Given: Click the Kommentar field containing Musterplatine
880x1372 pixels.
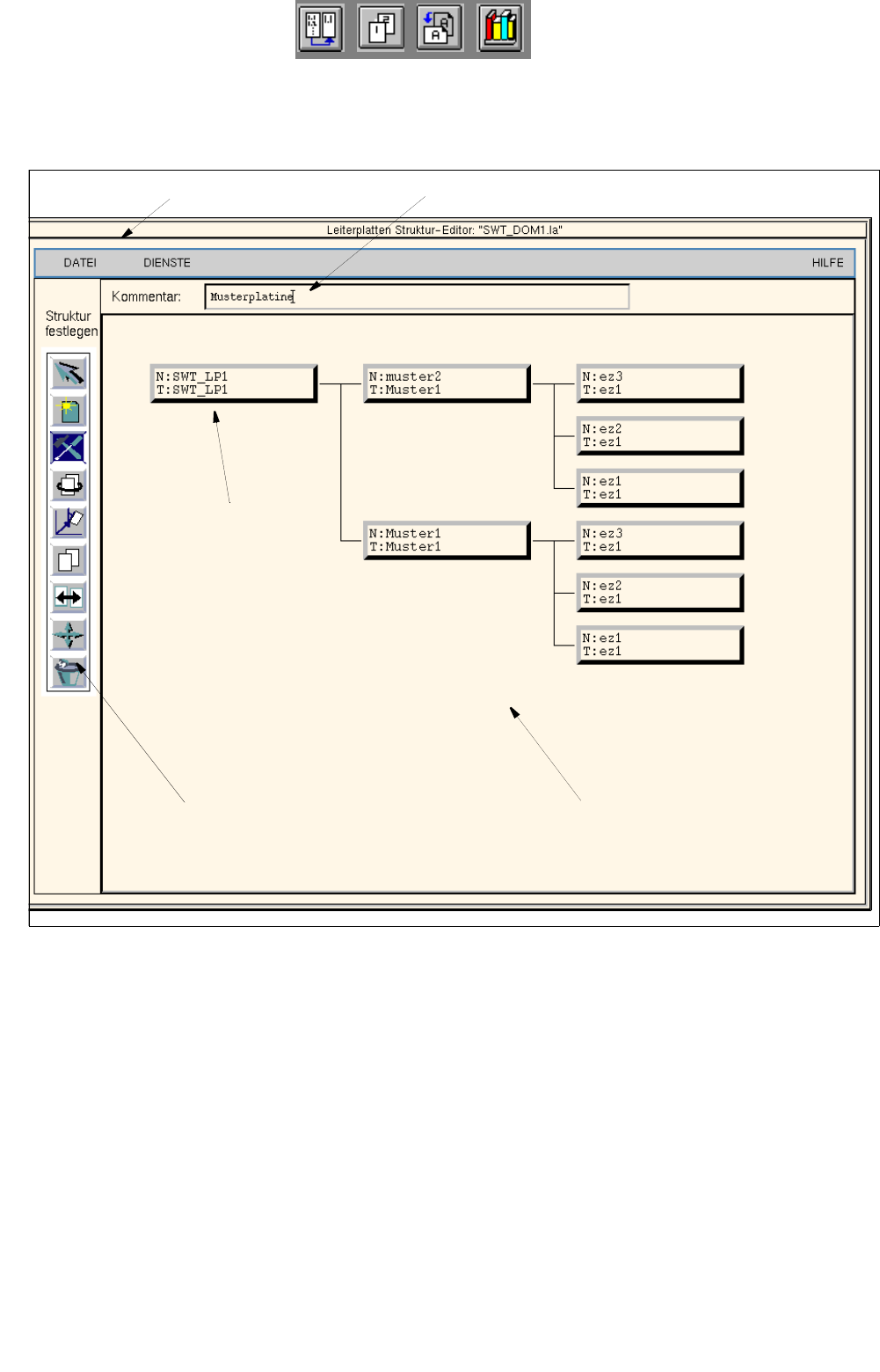Looking at the screenshot, I should point(418,296).
